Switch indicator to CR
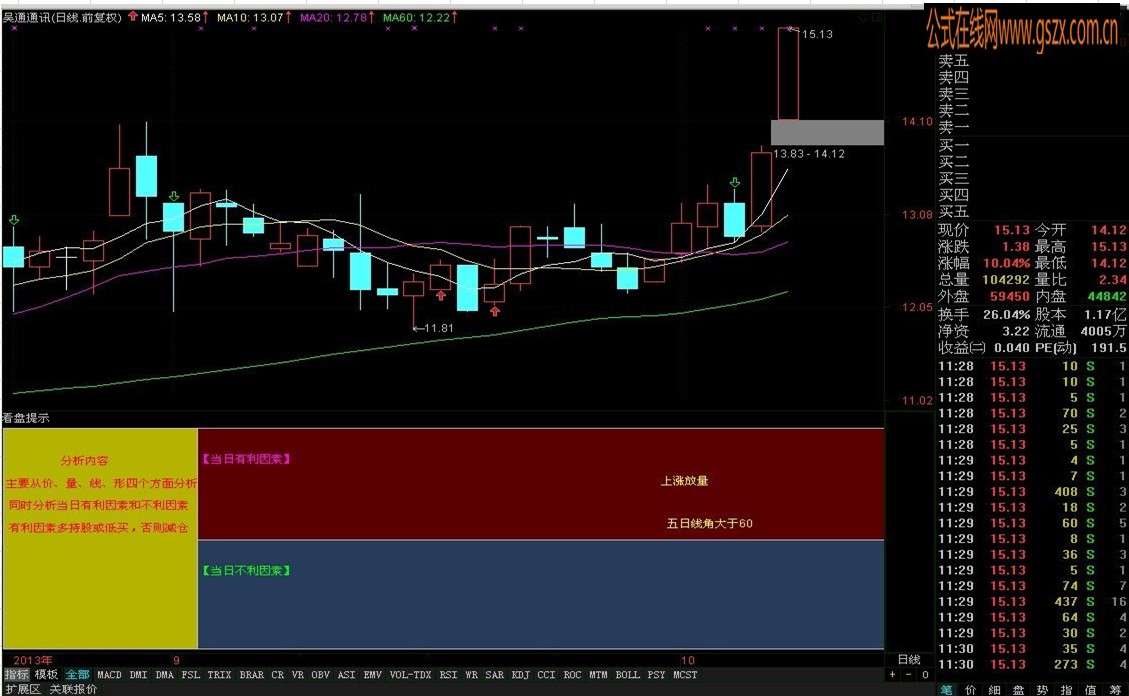1129x696 pixels. tap(278, 674)
